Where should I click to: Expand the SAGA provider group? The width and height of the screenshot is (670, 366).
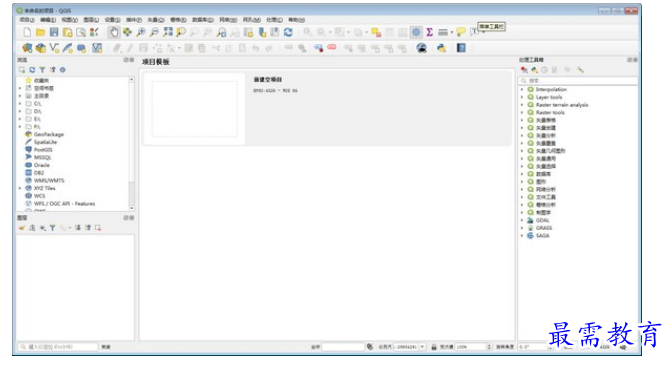[522, 236]
